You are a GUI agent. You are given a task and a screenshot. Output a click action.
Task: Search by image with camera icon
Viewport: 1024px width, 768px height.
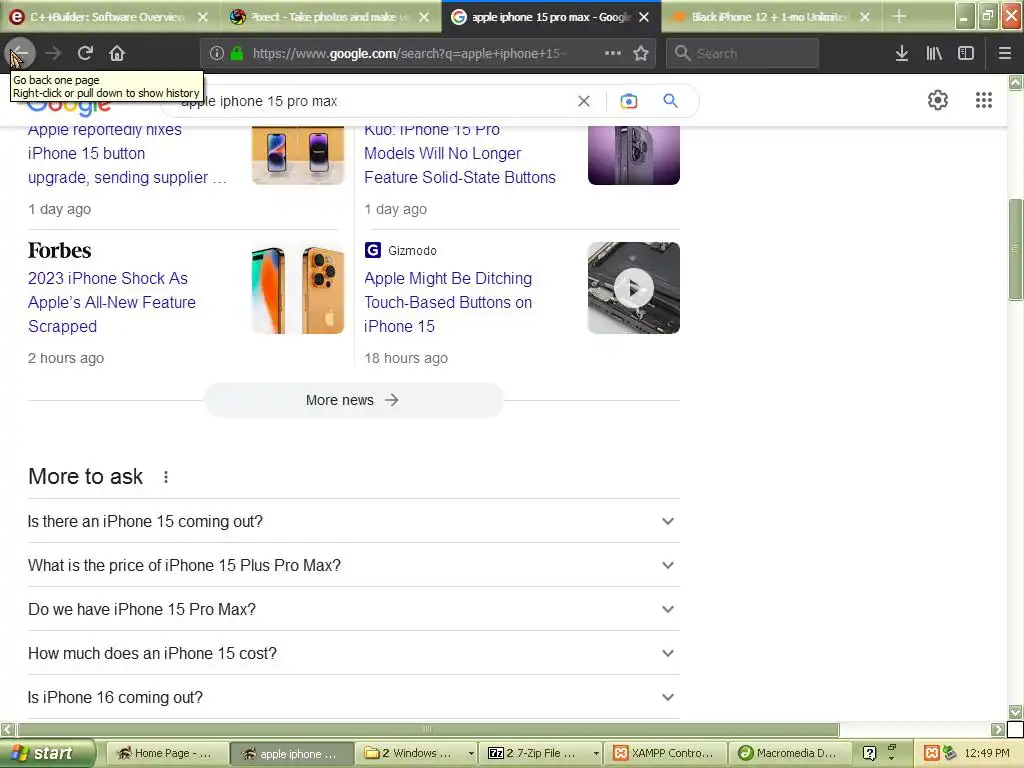(x=628, y=101)
